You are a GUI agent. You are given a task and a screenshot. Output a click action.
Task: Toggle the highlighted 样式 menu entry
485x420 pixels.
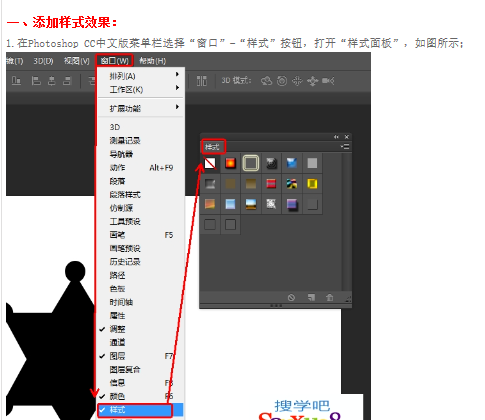click(x=140, y=410)
